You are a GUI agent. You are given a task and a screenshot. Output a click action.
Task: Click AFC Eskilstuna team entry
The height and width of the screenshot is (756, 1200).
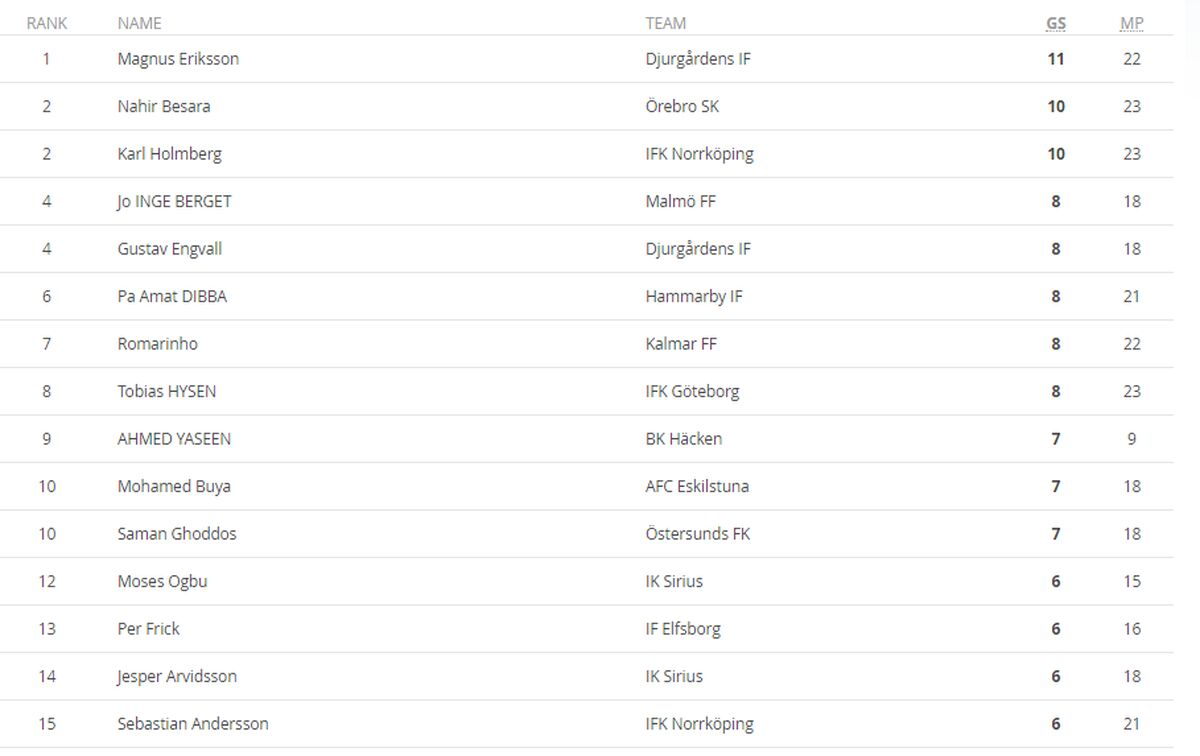pyautogui.click(x=697, y=486)
